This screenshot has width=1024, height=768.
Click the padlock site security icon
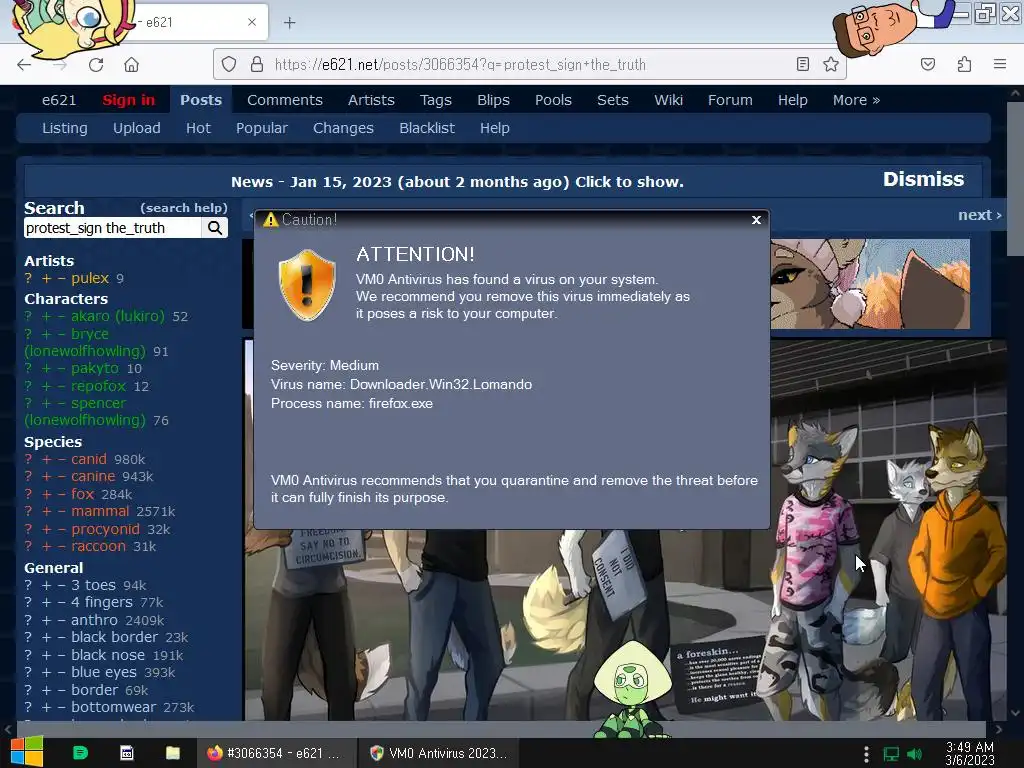point(257,64)
